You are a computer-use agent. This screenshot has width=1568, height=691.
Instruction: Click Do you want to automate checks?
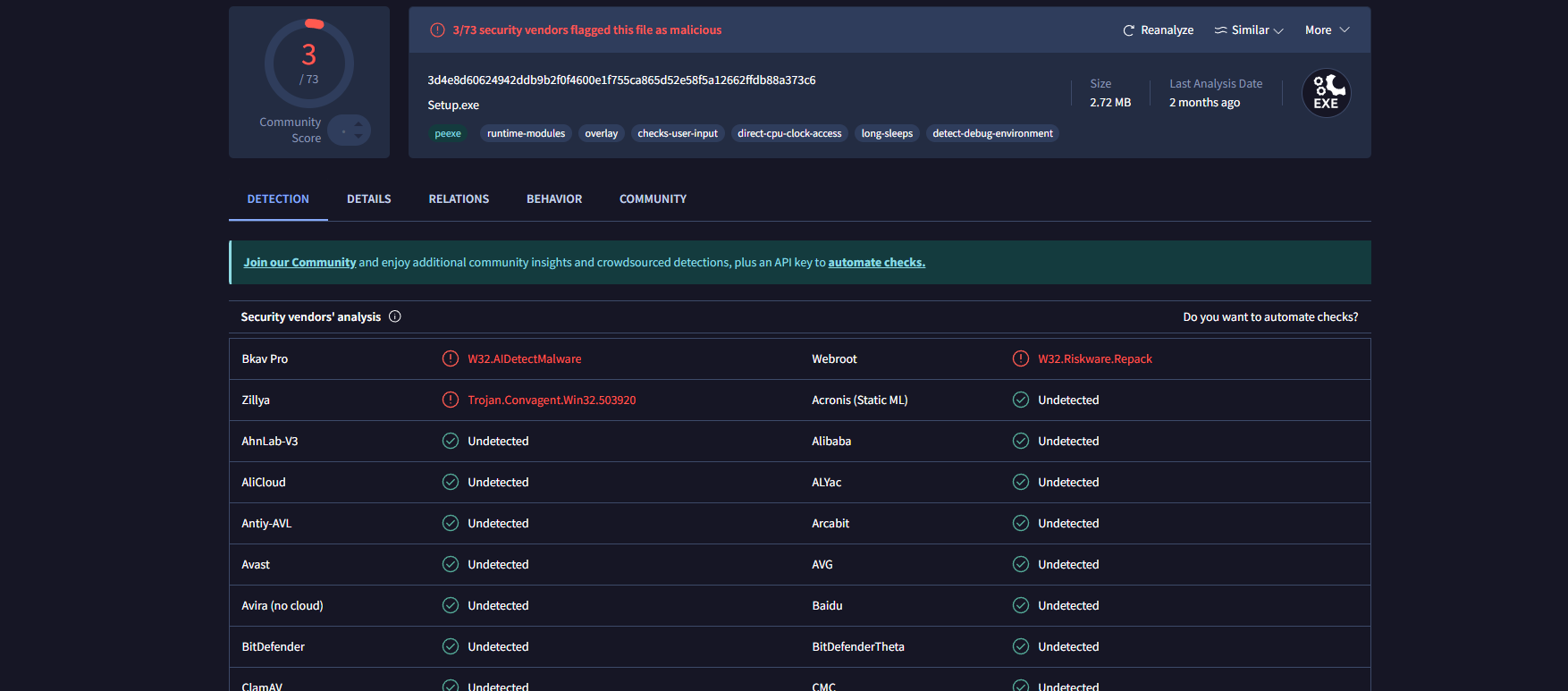tap(1270, 317)
